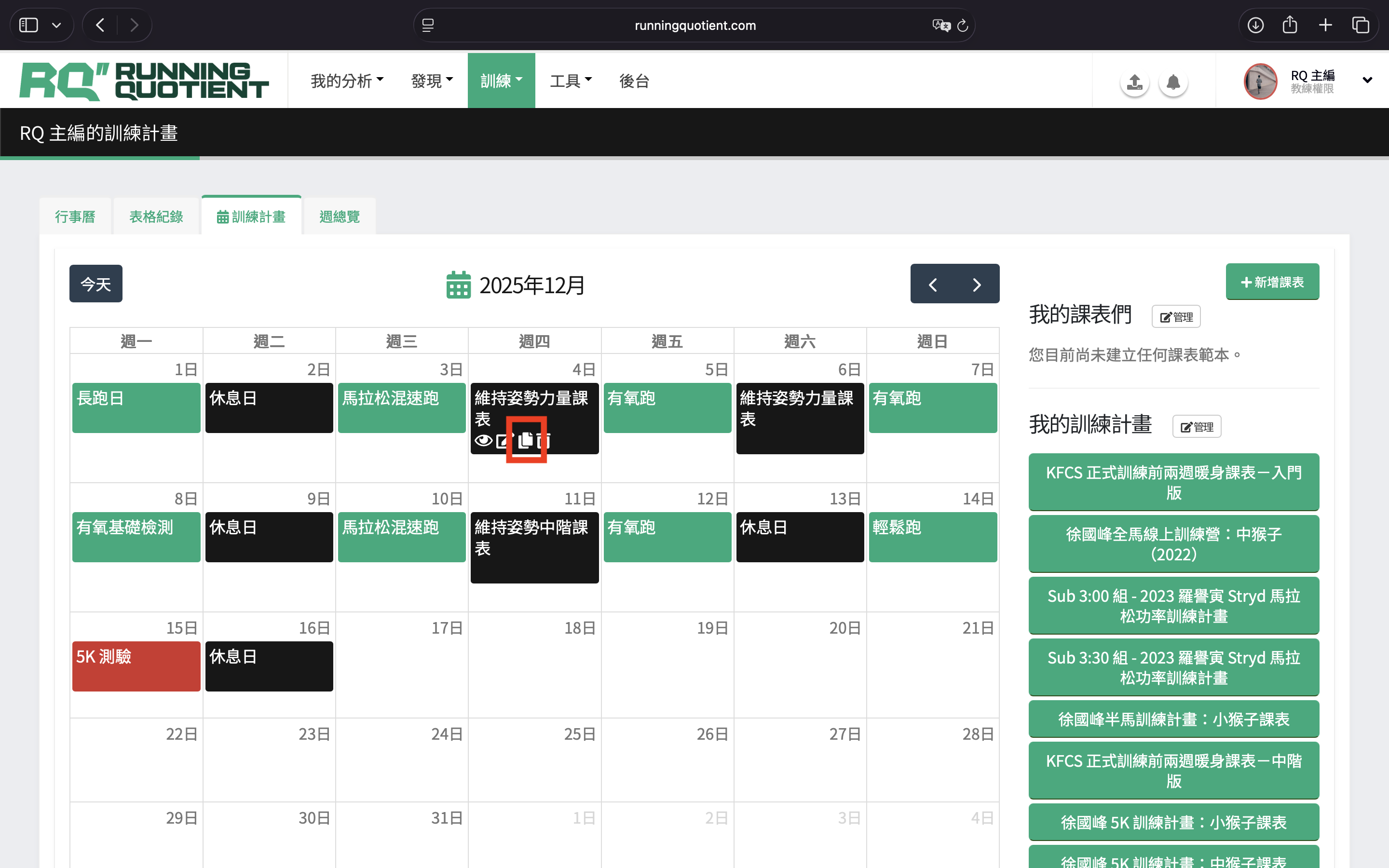Screen dimensions: 1389x868
Task: Click the eye view icon on Dec 4 workout
Action: (483, 440)
